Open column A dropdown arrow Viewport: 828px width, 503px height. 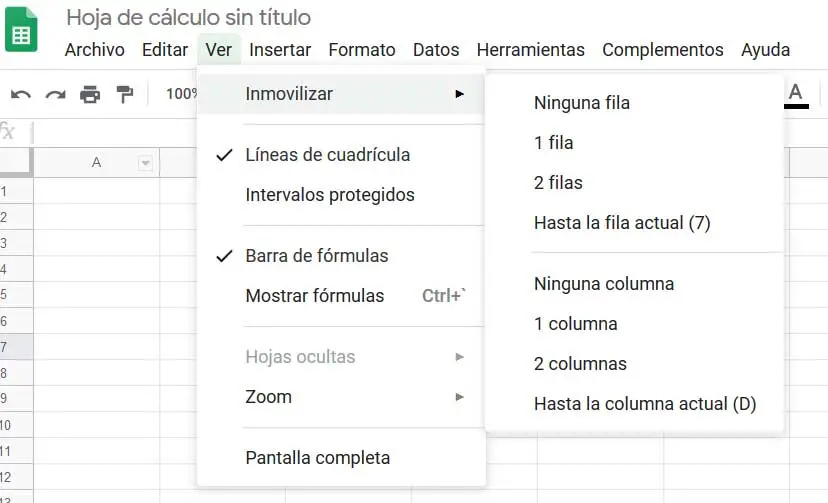(x=146, y=163)
